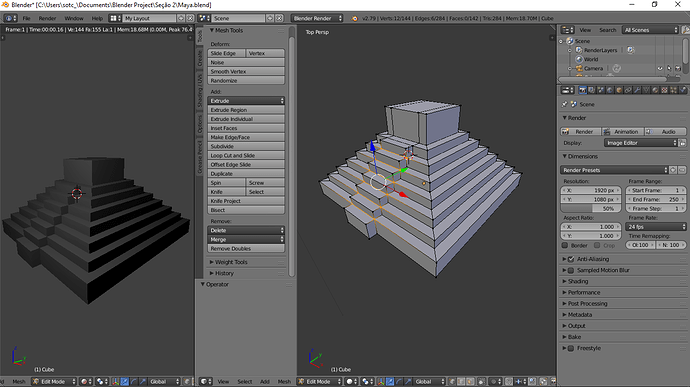
Task: Open the Extrude dropdown
Action: click(x=246, y=101)
